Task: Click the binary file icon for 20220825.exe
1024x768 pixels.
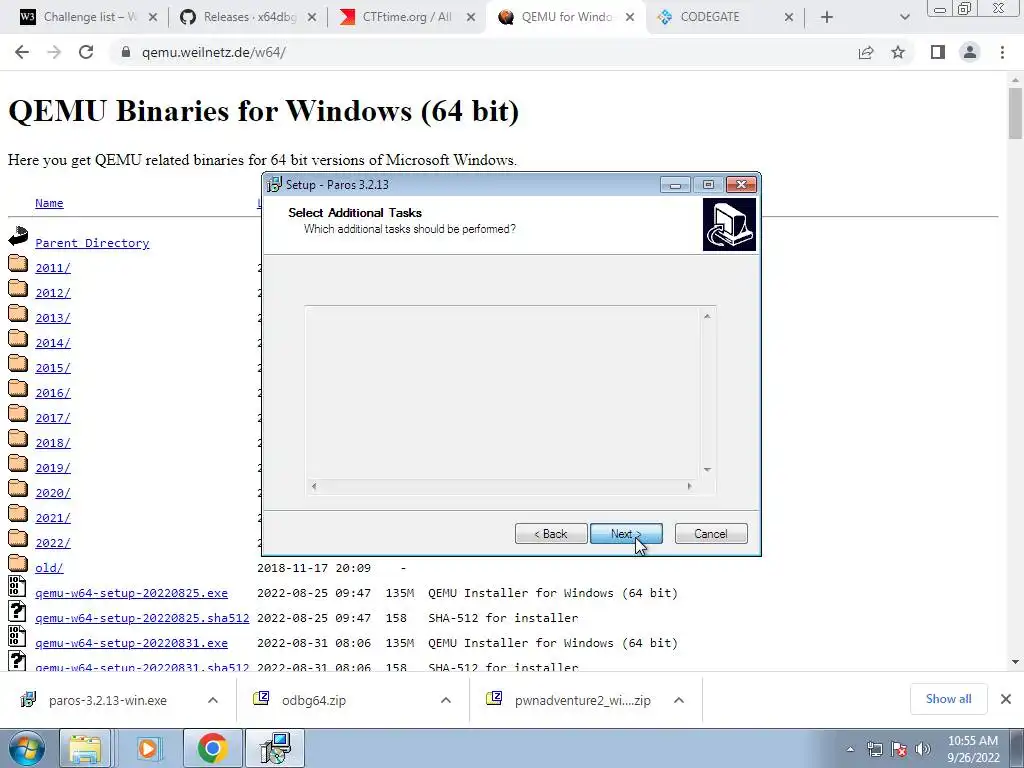Action: coord(17,586)
